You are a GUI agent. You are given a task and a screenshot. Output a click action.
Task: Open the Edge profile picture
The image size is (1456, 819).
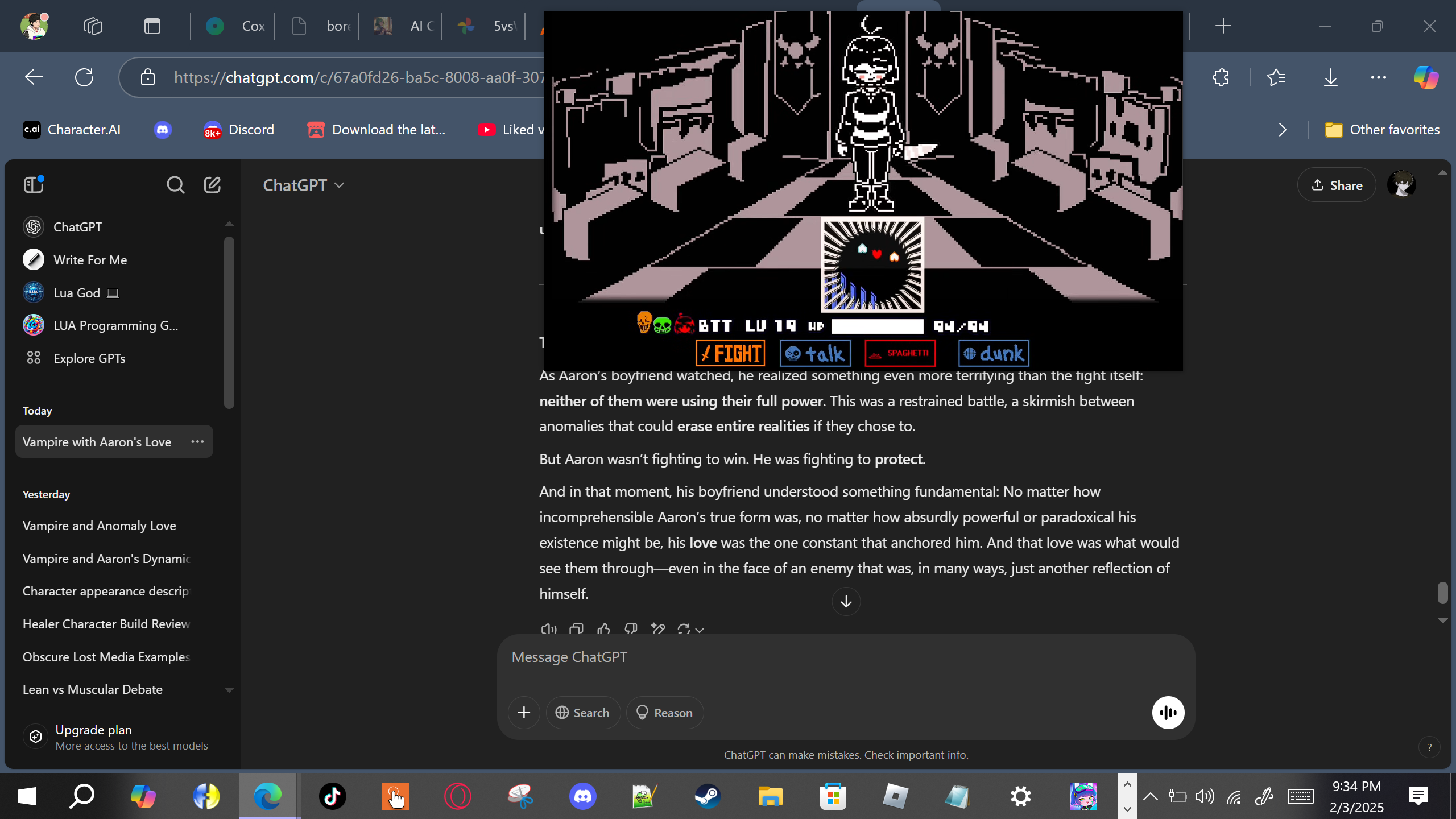(34, 26)
